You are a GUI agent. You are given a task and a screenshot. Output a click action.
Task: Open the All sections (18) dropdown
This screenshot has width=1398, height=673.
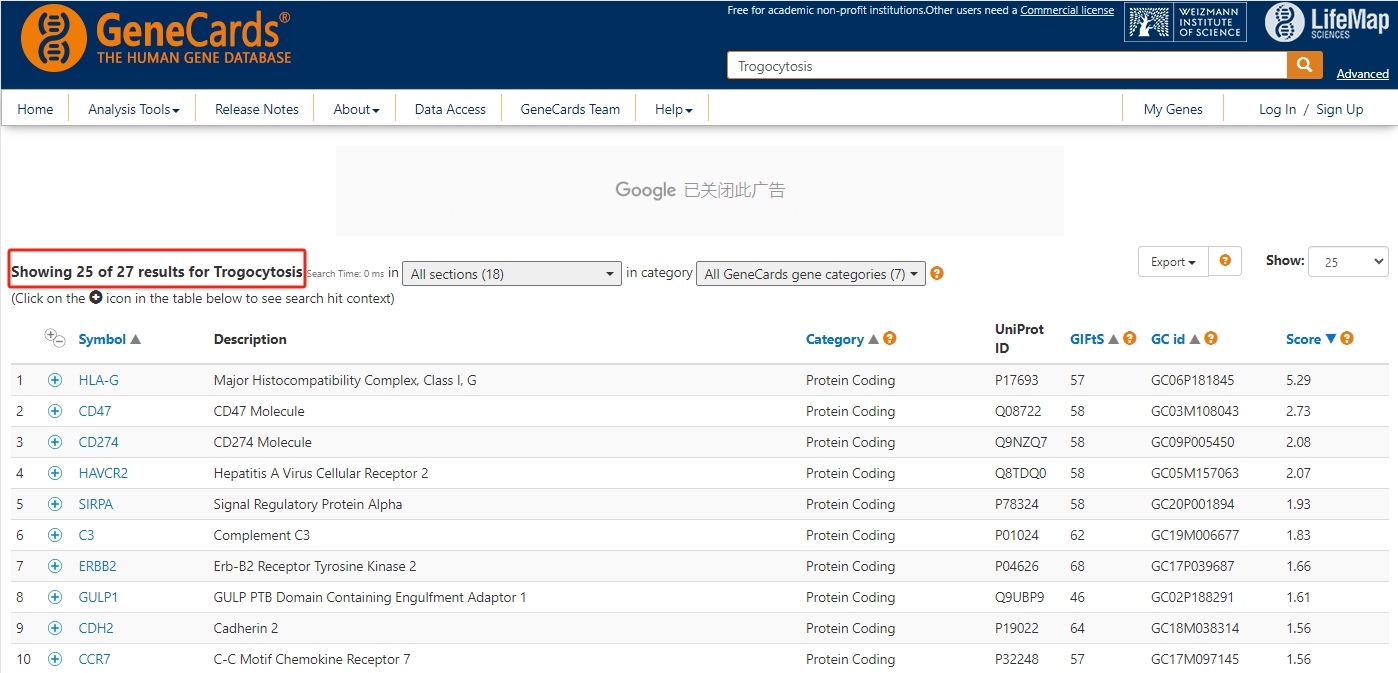(x=512, y=274)
